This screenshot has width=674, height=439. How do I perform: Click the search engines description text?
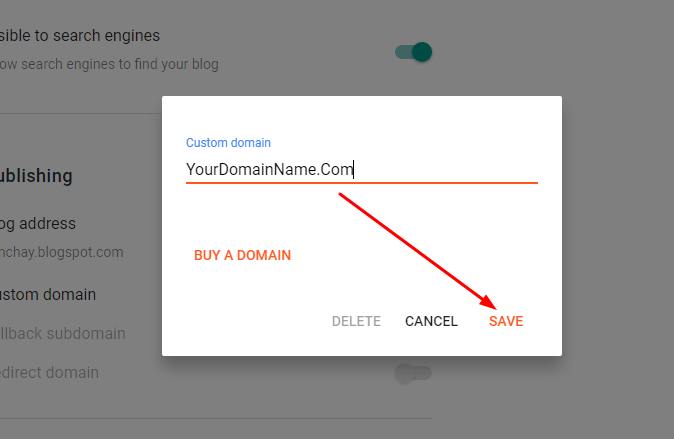coord(110,64)
